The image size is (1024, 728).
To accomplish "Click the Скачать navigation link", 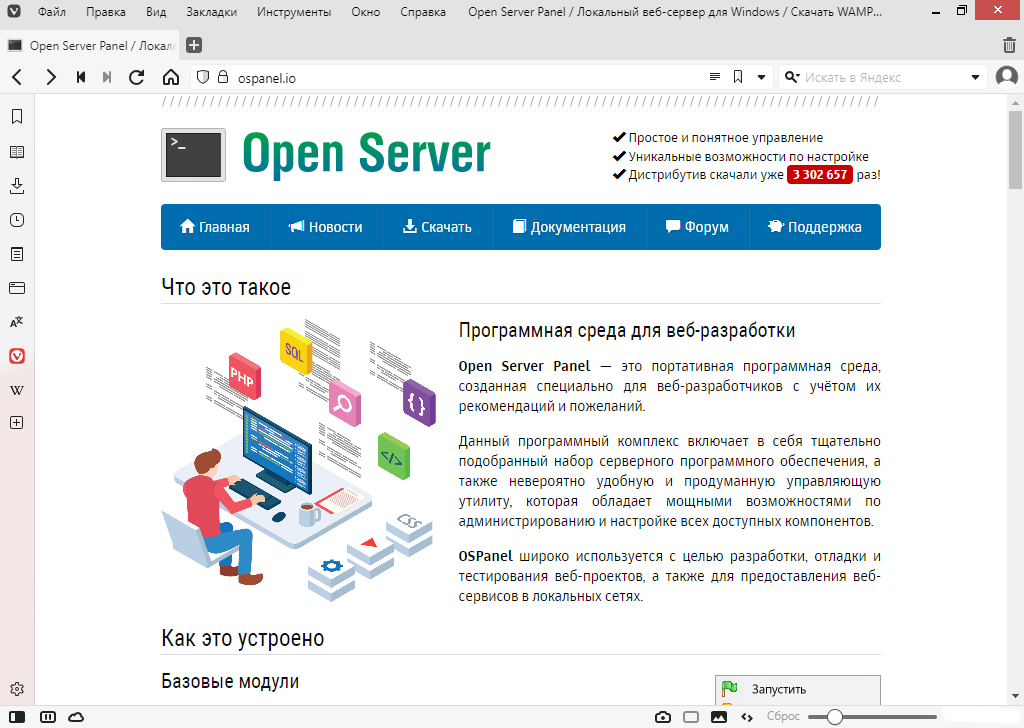I will (x=436, y=227).
